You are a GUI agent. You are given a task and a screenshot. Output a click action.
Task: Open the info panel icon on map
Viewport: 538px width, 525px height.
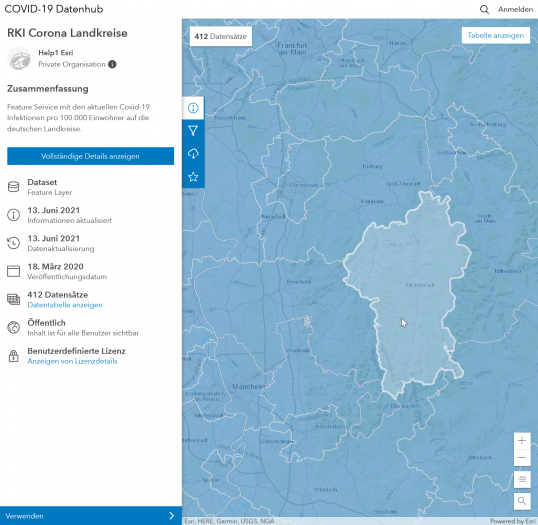point(193,108)
